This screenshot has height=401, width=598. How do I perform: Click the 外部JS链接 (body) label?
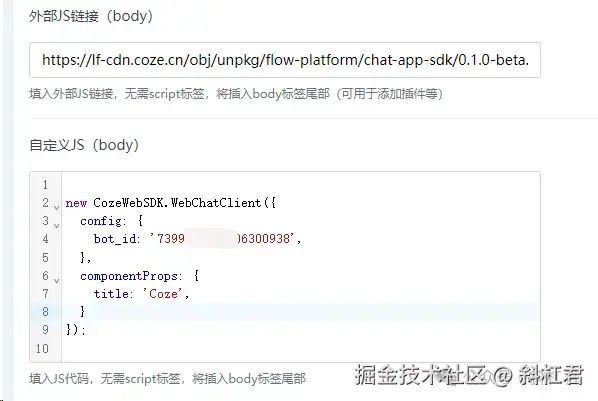click(91, 16)
